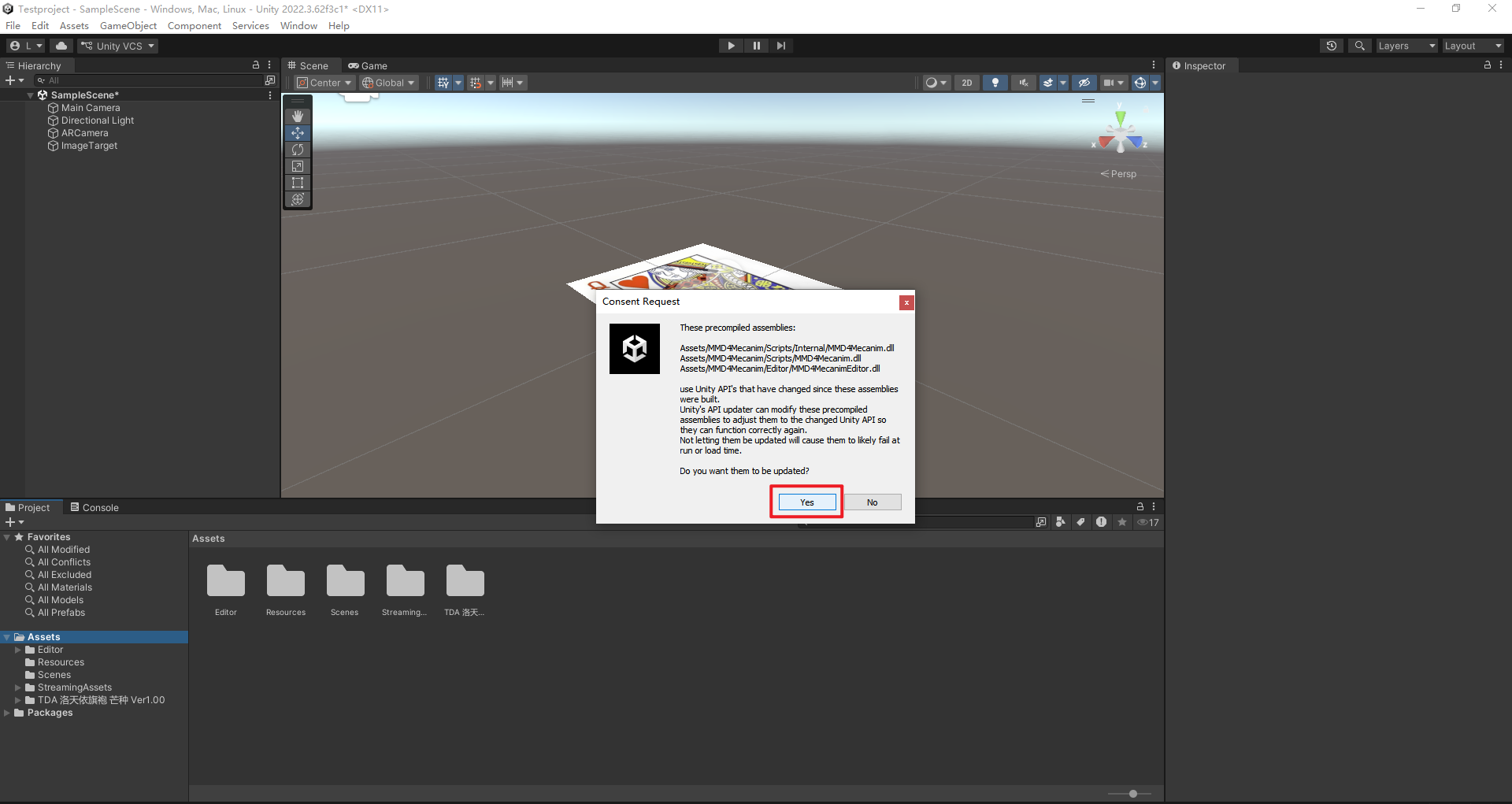Toggle scene lighting bulb
1512x804 pixels.
(x=995, y=83)
